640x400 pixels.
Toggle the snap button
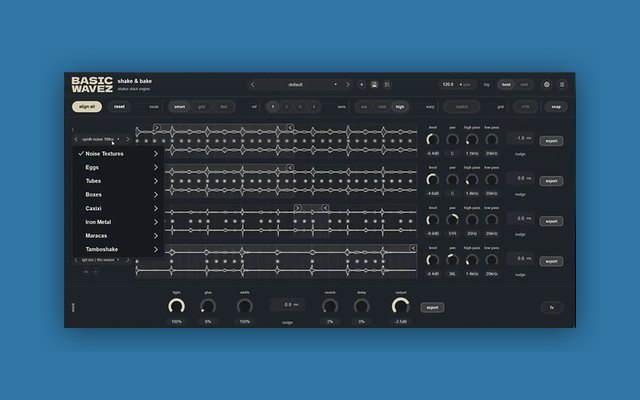(556, 107)
